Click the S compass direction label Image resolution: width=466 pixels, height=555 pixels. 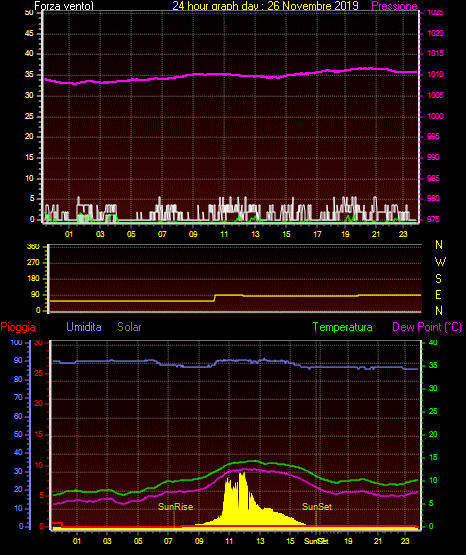point(438,279)
